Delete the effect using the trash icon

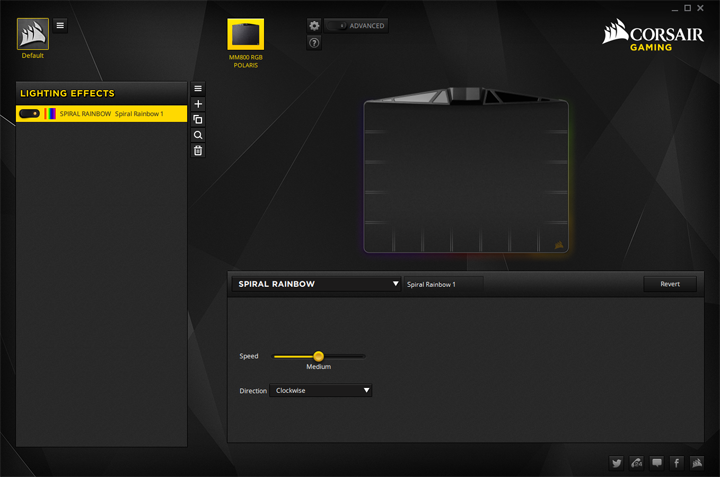(198, 151)
